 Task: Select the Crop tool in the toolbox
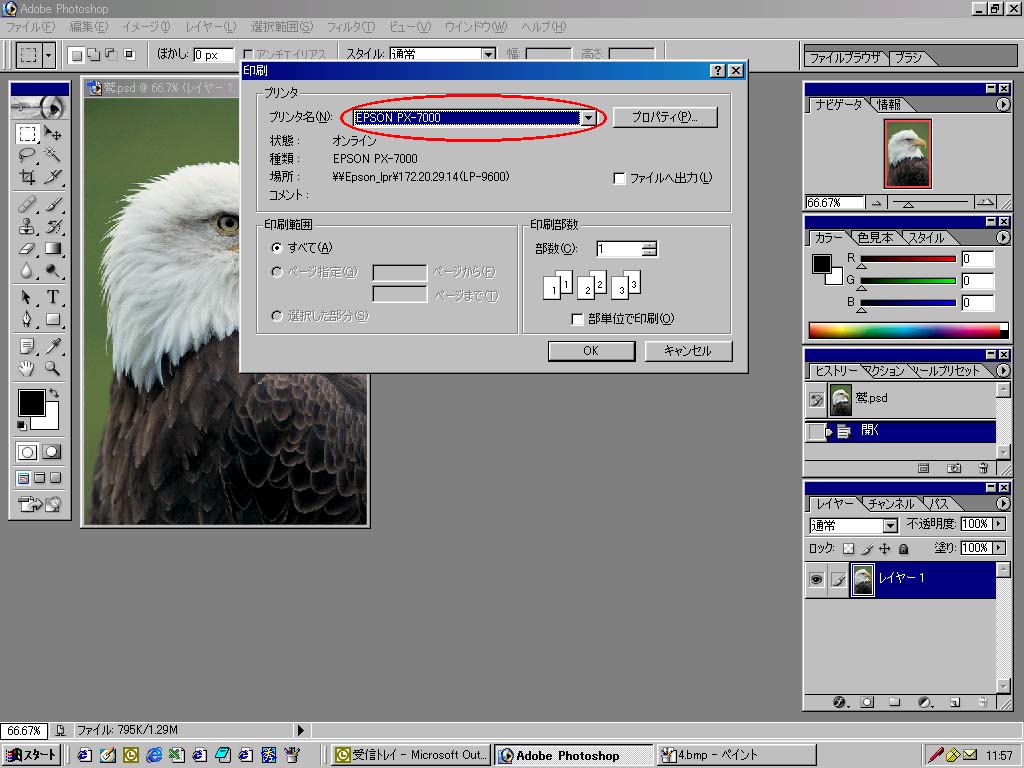point(28,177)
